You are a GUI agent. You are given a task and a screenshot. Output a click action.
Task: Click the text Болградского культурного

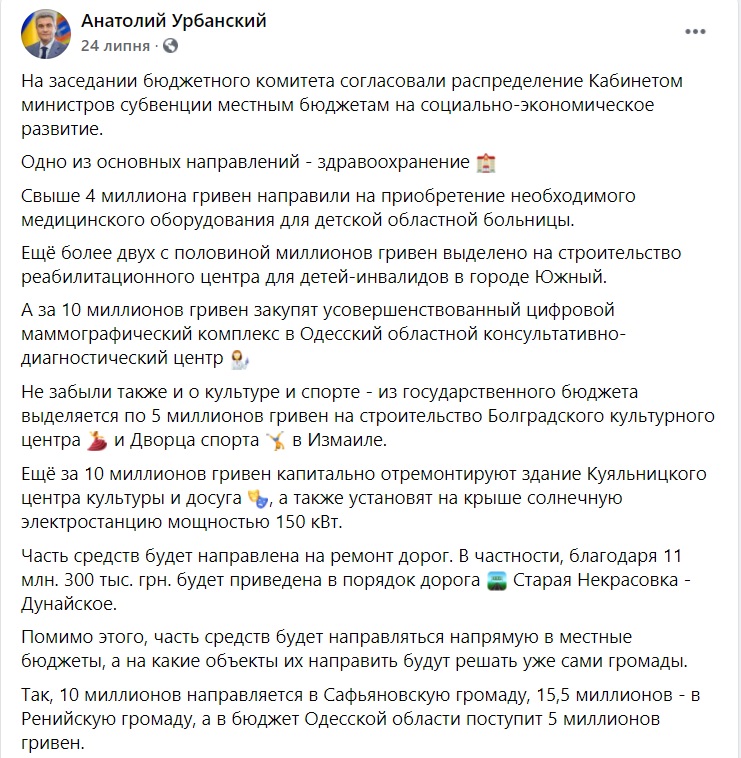click(x=601, y=416)
